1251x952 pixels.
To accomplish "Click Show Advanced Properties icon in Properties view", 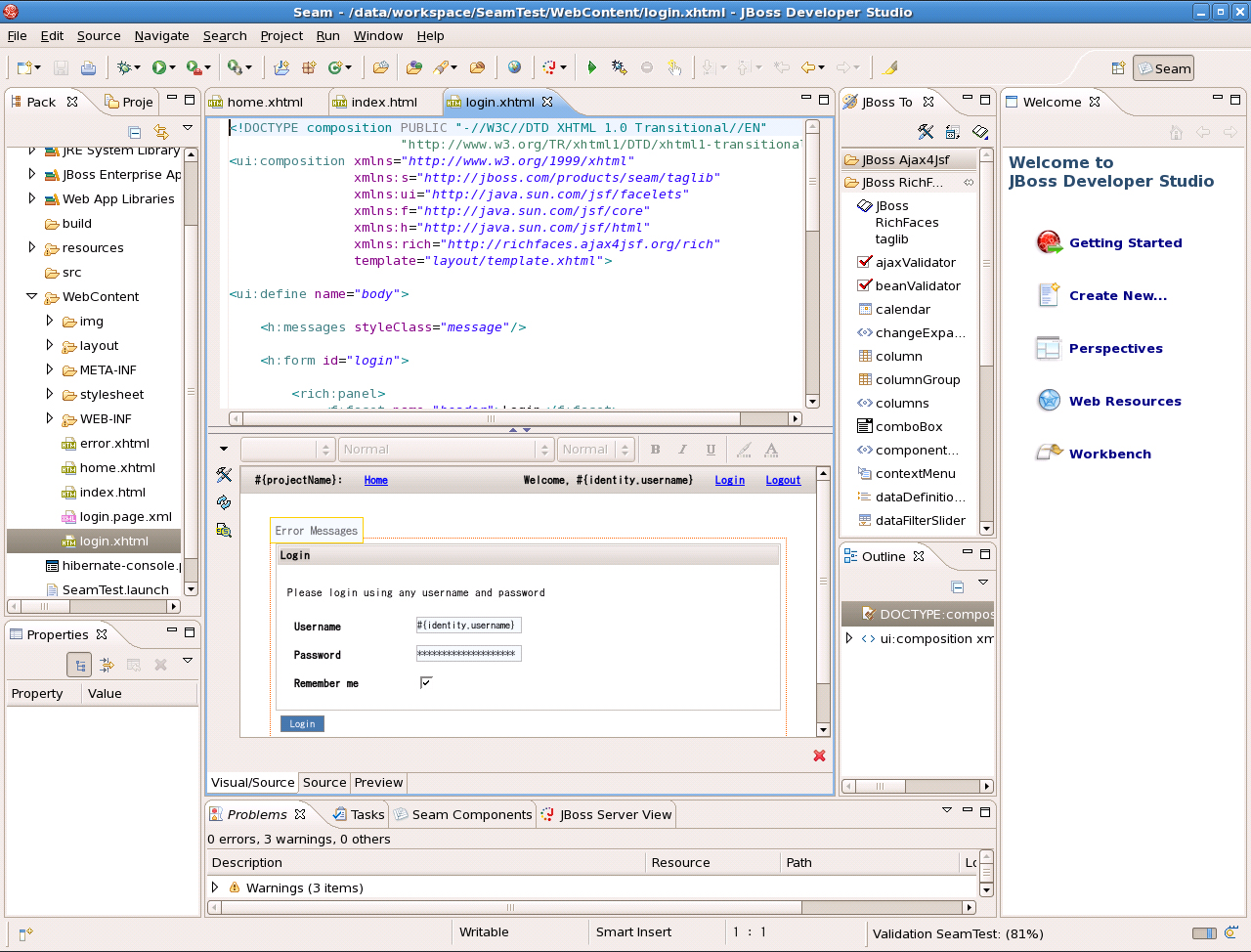I will click(x=107, y=665).
